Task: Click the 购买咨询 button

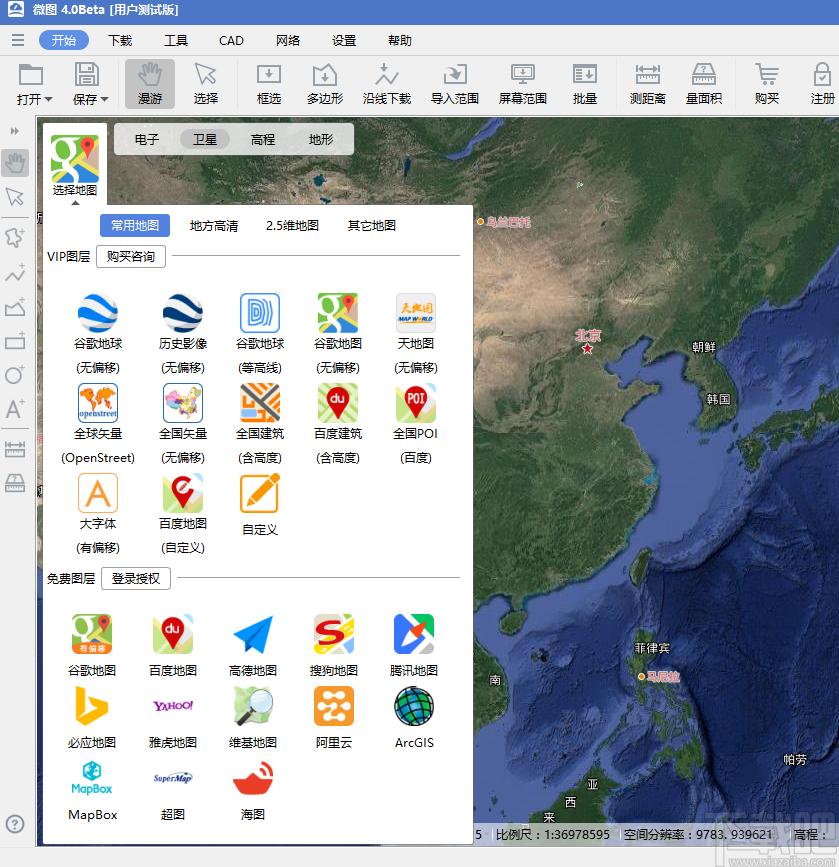Action: (x=131, y=257)
